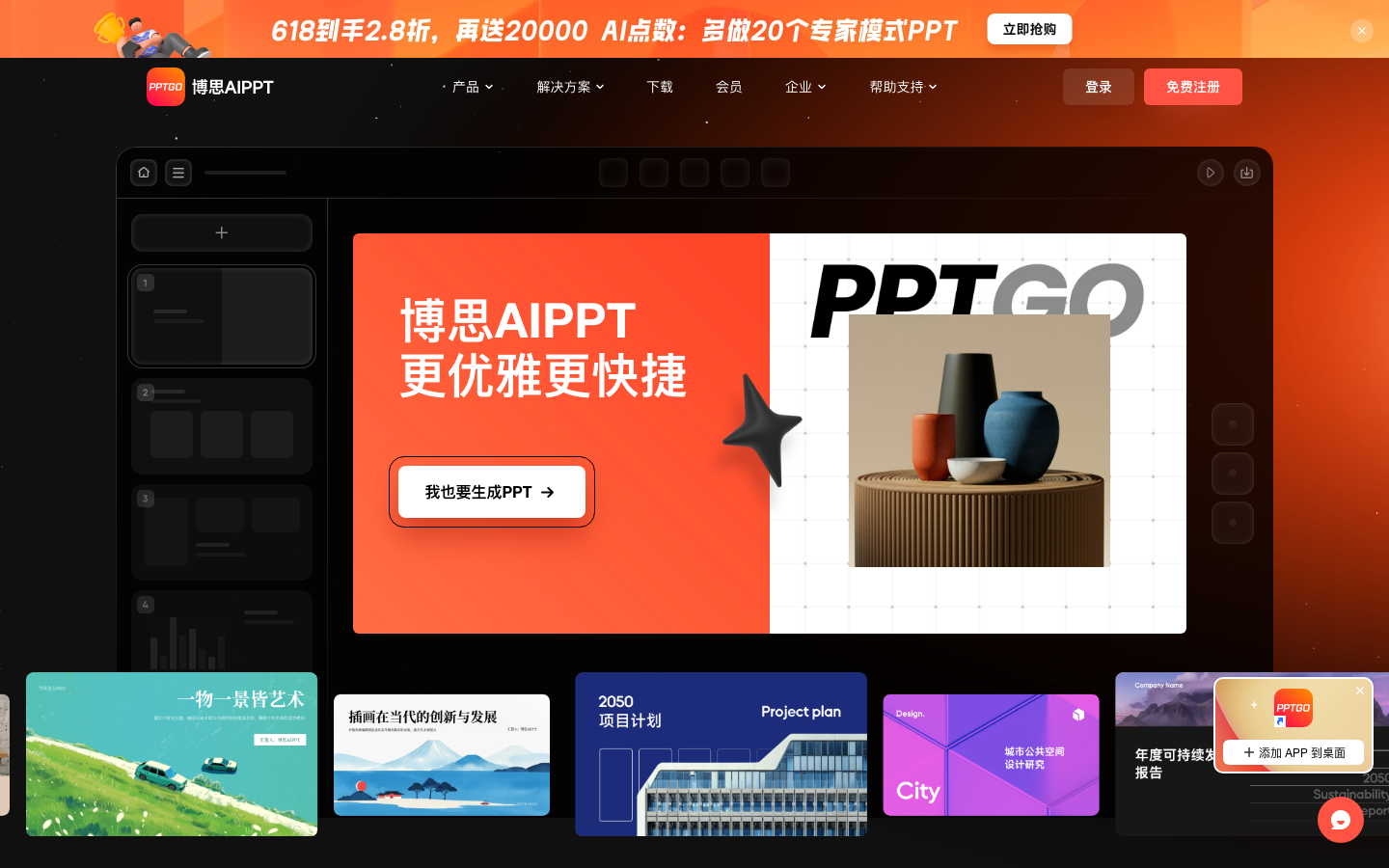Click the plus button to add a slide
Screen dimensions: 1389x868
222,232
